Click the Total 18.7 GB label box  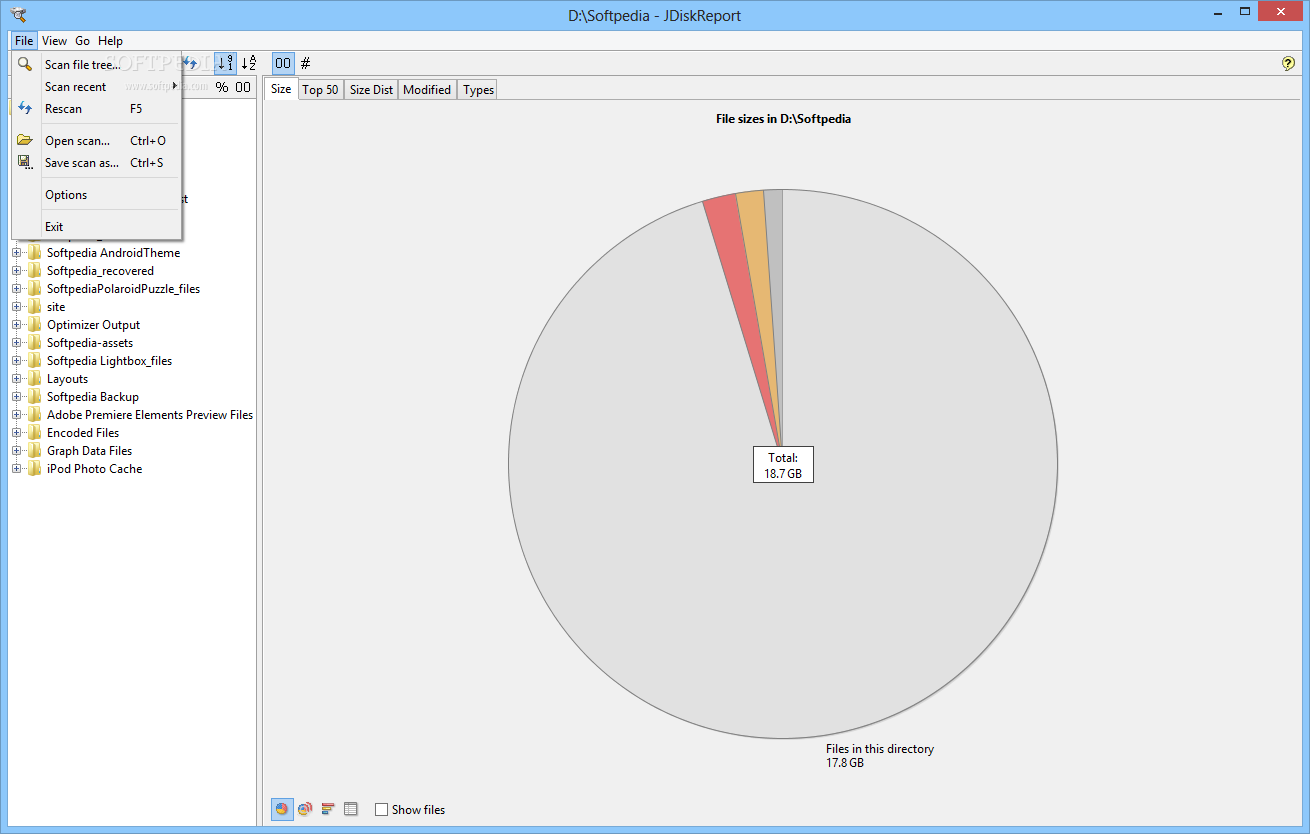click(783, 465)
